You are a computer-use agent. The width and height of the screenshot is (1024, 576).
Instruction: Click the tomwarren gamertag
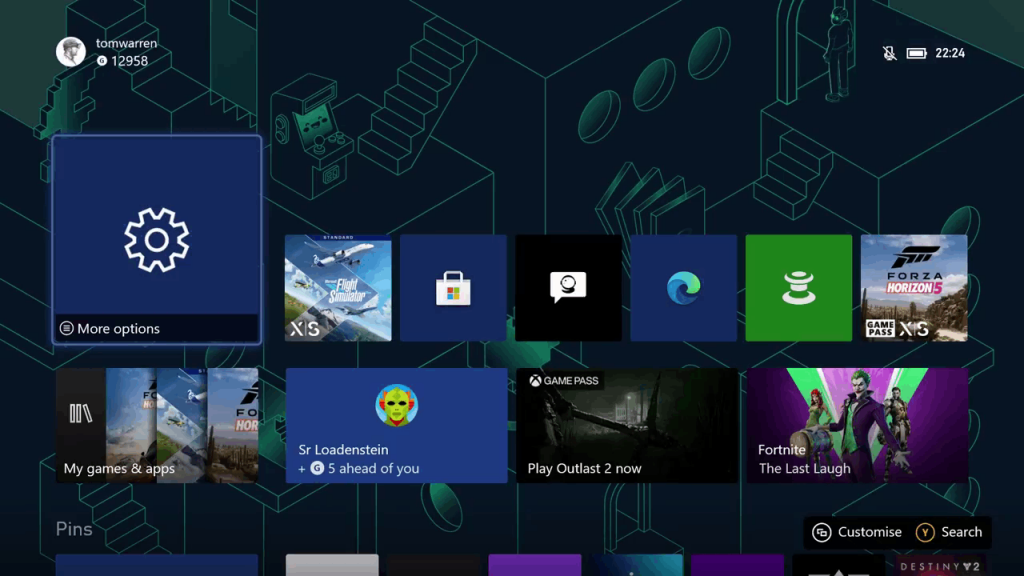pyautogui.click(x=126, y=43)
